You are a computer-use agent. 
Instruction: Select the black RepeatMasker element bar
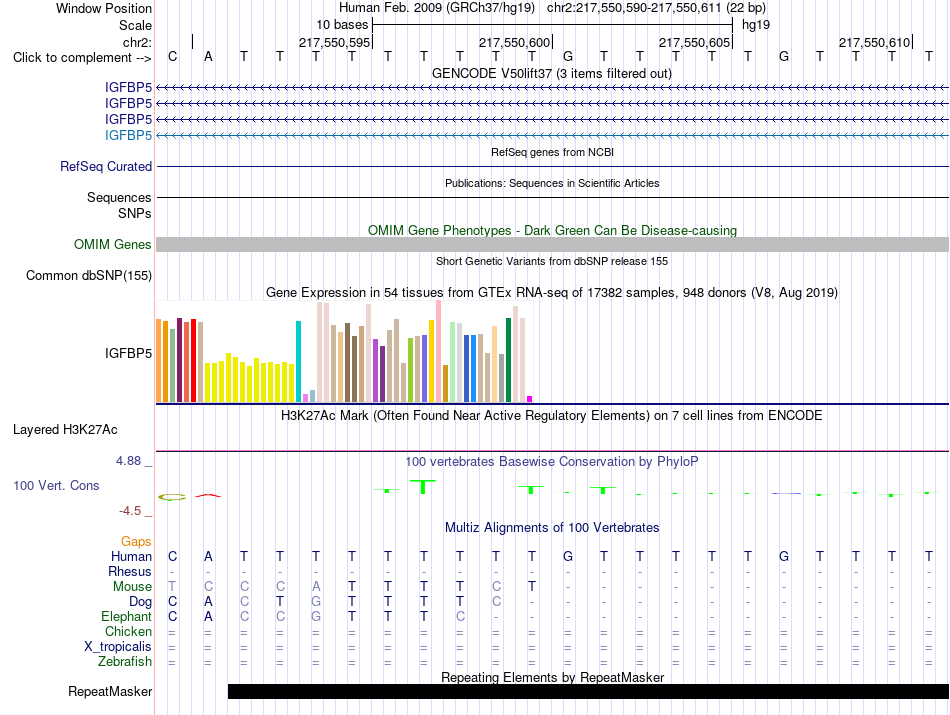(588, 691)
